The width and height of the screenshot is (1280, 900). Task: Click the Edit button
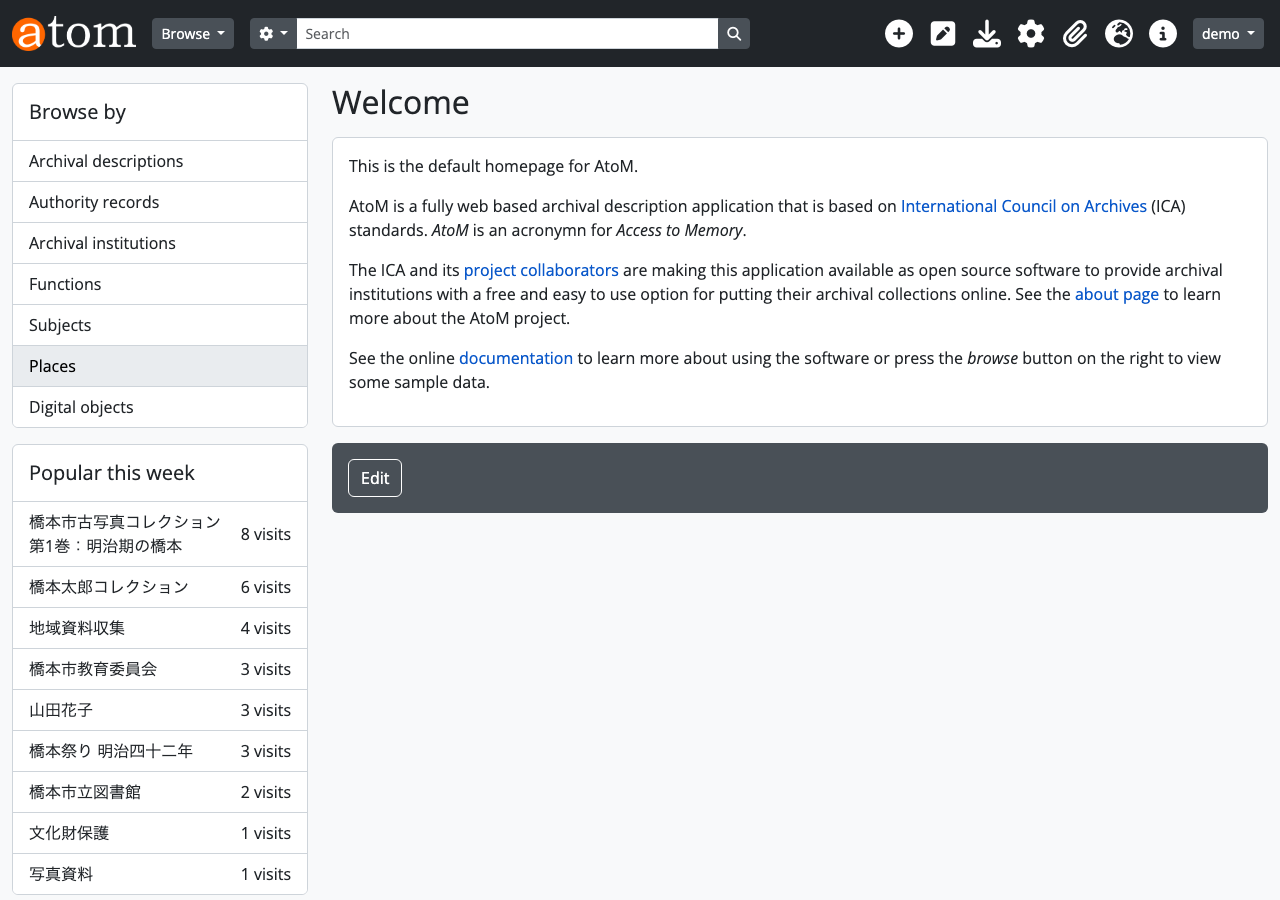point(375,478)
